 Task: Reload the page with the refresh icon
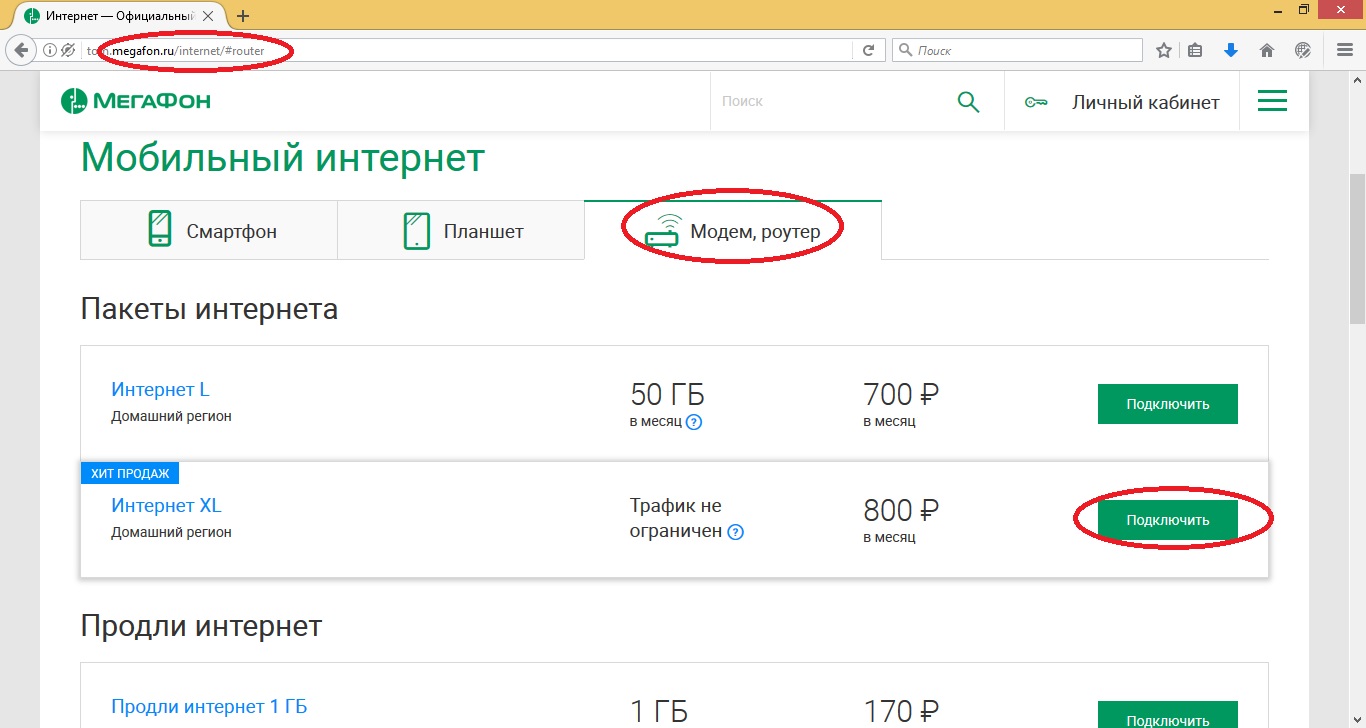tap(868, 49)
